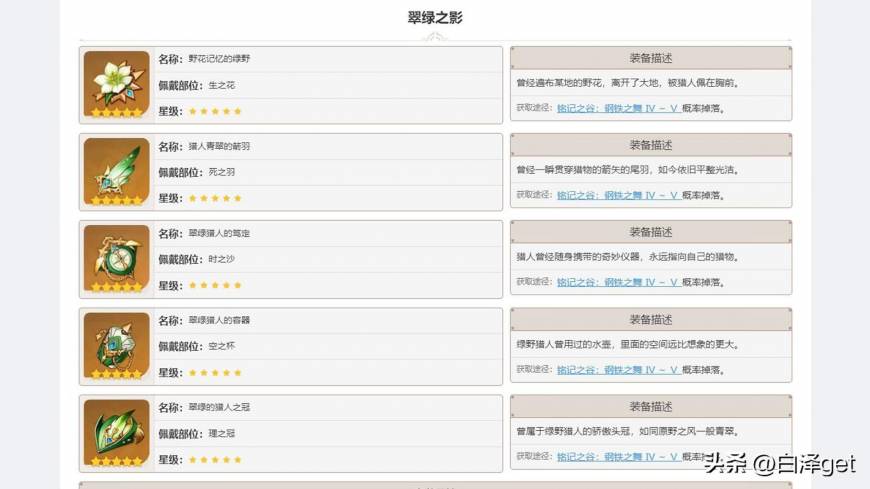Screen dimensions: 870x489
Task: Select the name text 翠绿猎人的容器
Action: (x=219, y=320)
